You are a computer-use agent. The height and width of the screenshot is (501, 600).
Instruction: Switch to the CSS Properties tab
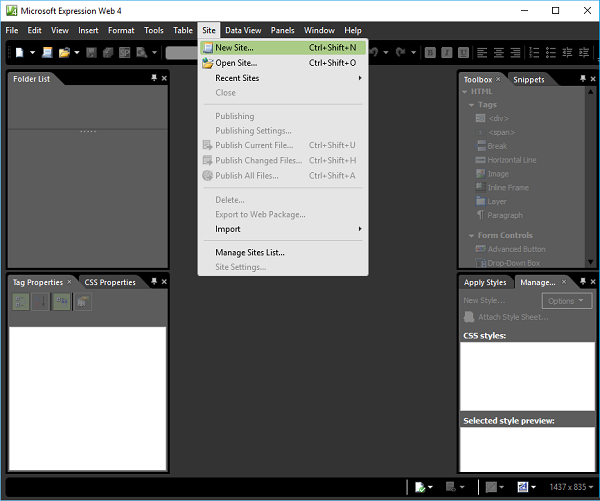pos(110,283)
